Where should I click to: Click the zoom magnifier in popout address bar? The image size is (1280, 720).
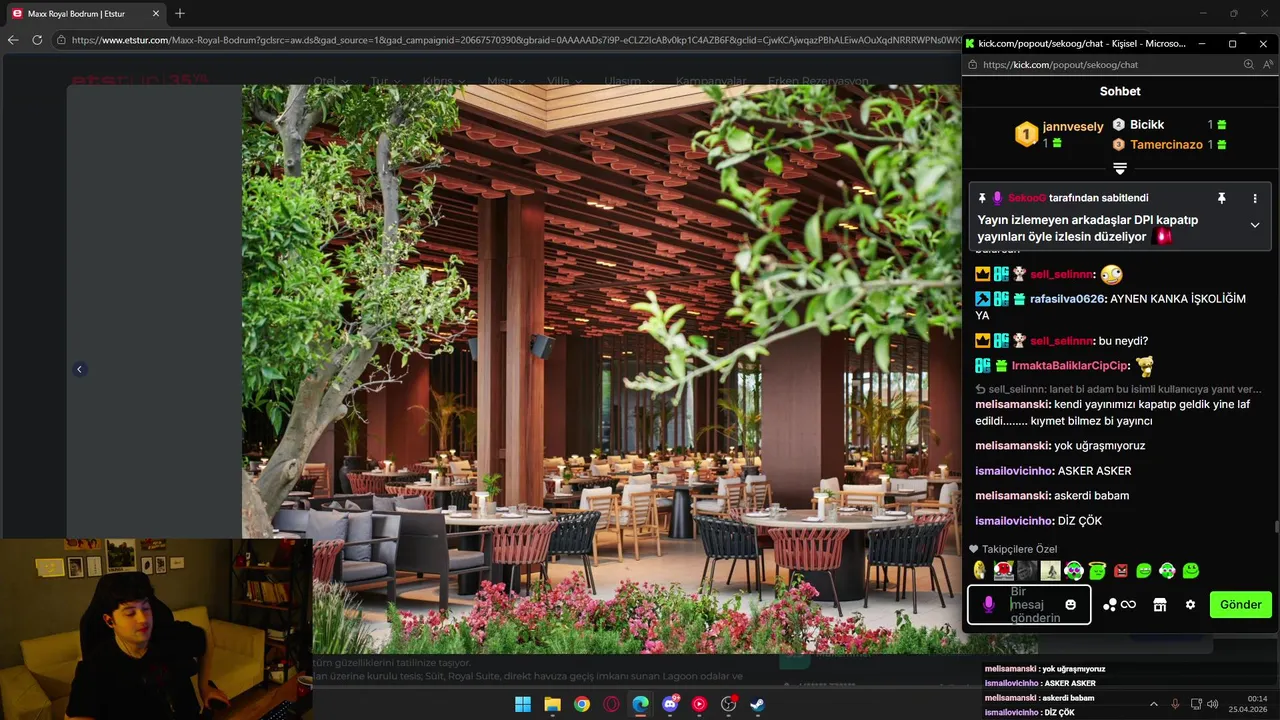[x=1249, y=64]
